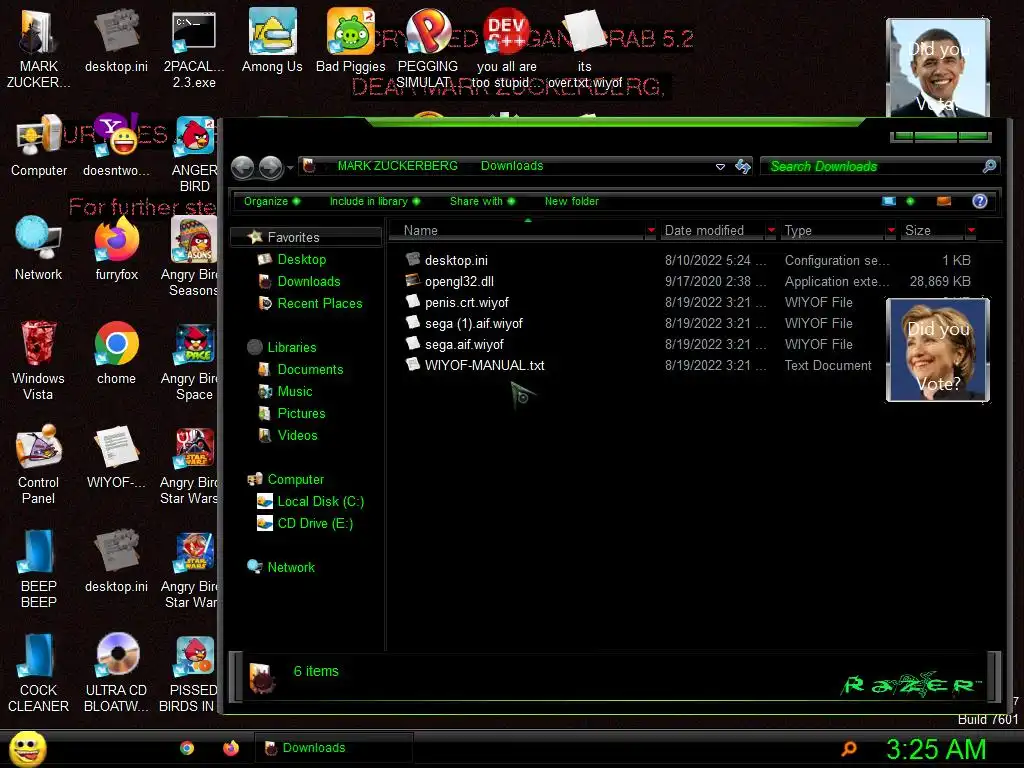This screenshot has width=1024, height=768.
Task: Open the Share with dropdown
Action: point(483,201)
